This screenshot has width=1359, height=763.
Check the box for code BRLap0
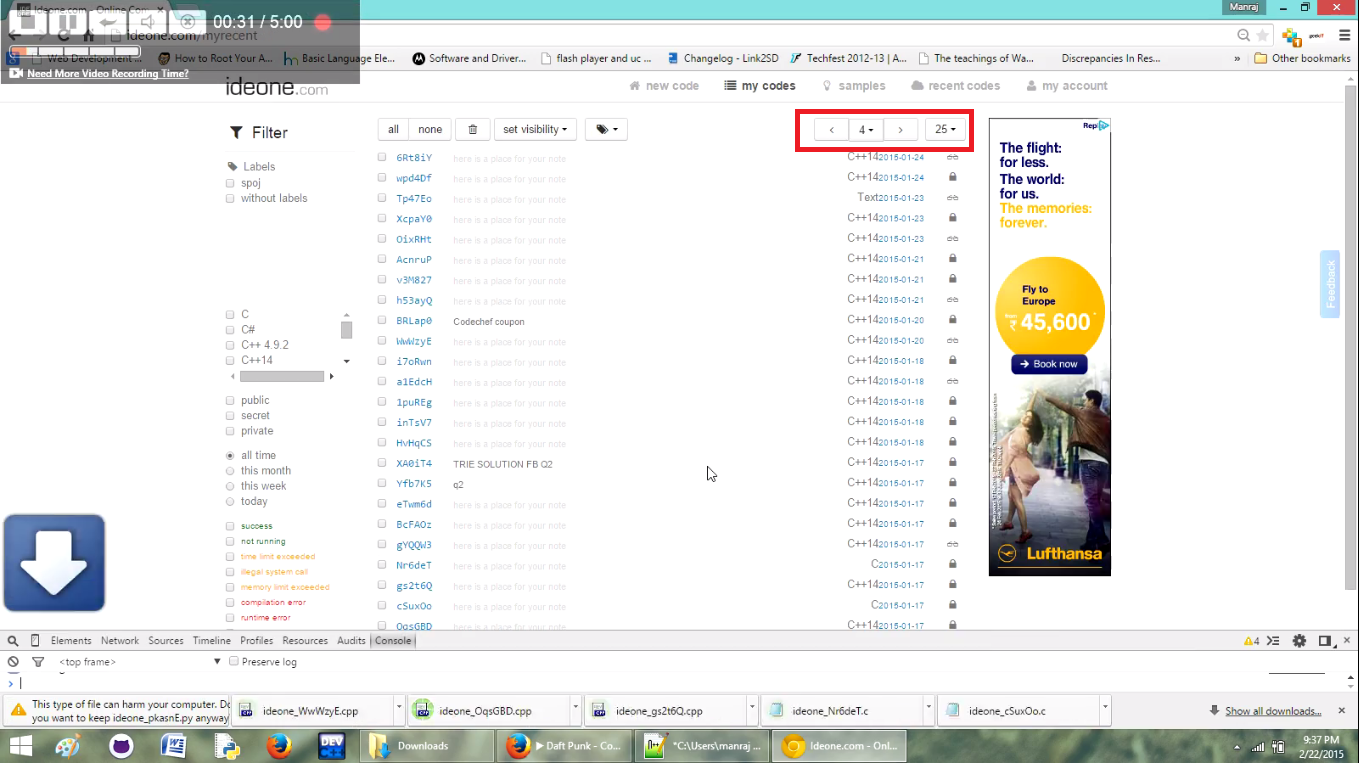pyautogui.click(x=382, y=320)
